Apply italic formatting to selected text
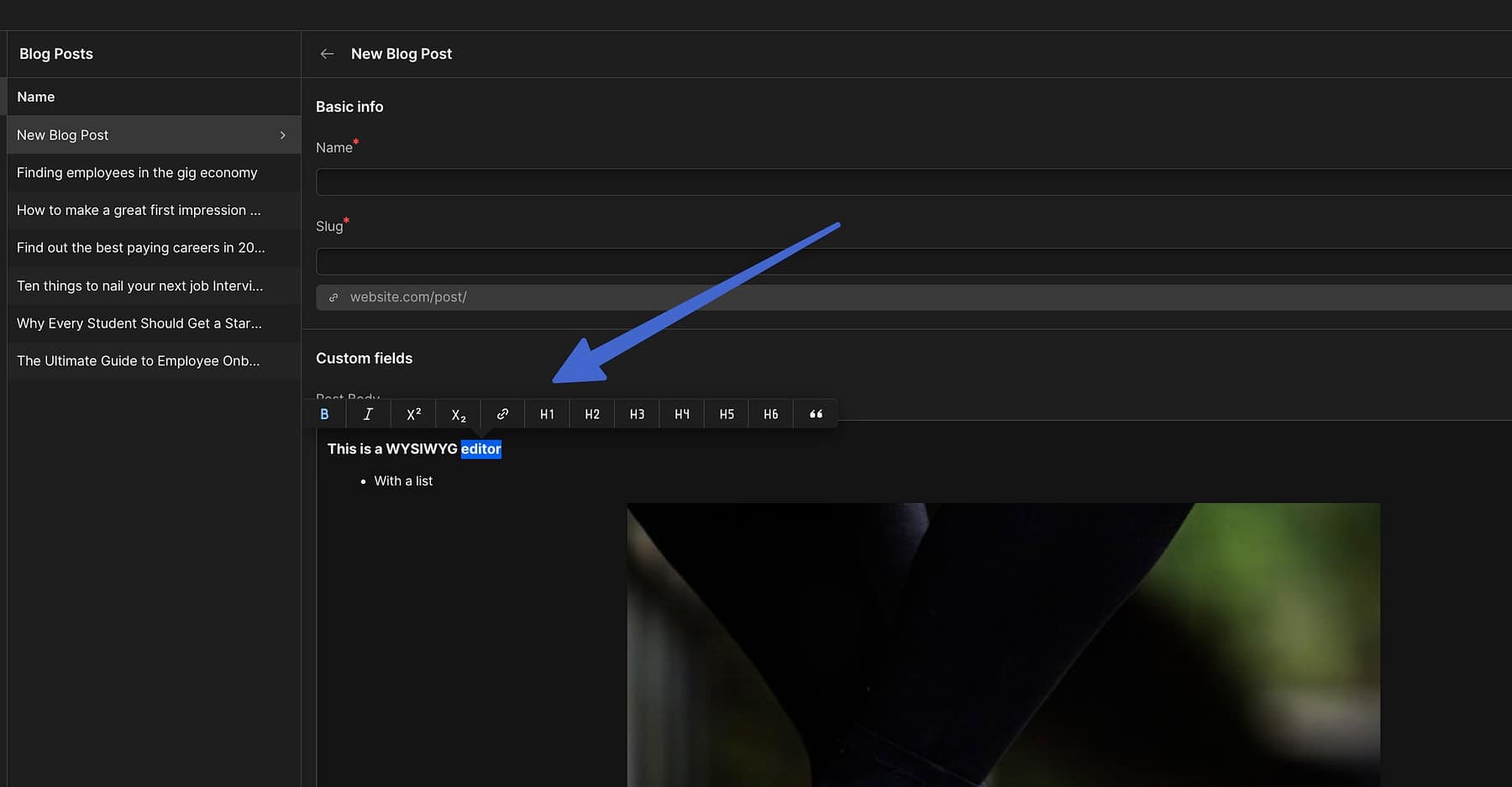Screen dimensions: 1512x787 pos(368,413)
